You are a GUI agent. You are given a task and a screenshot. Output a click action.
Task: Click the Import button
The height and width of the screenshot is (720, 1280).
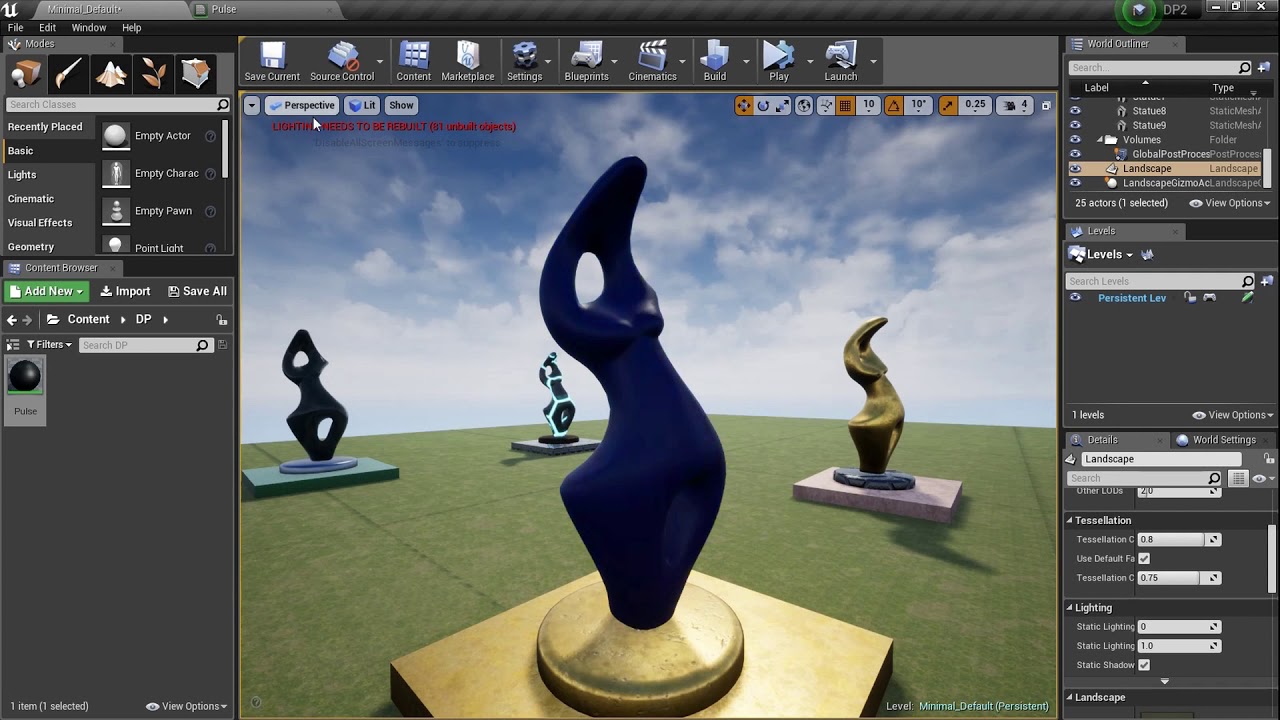[x=125, y=291]
